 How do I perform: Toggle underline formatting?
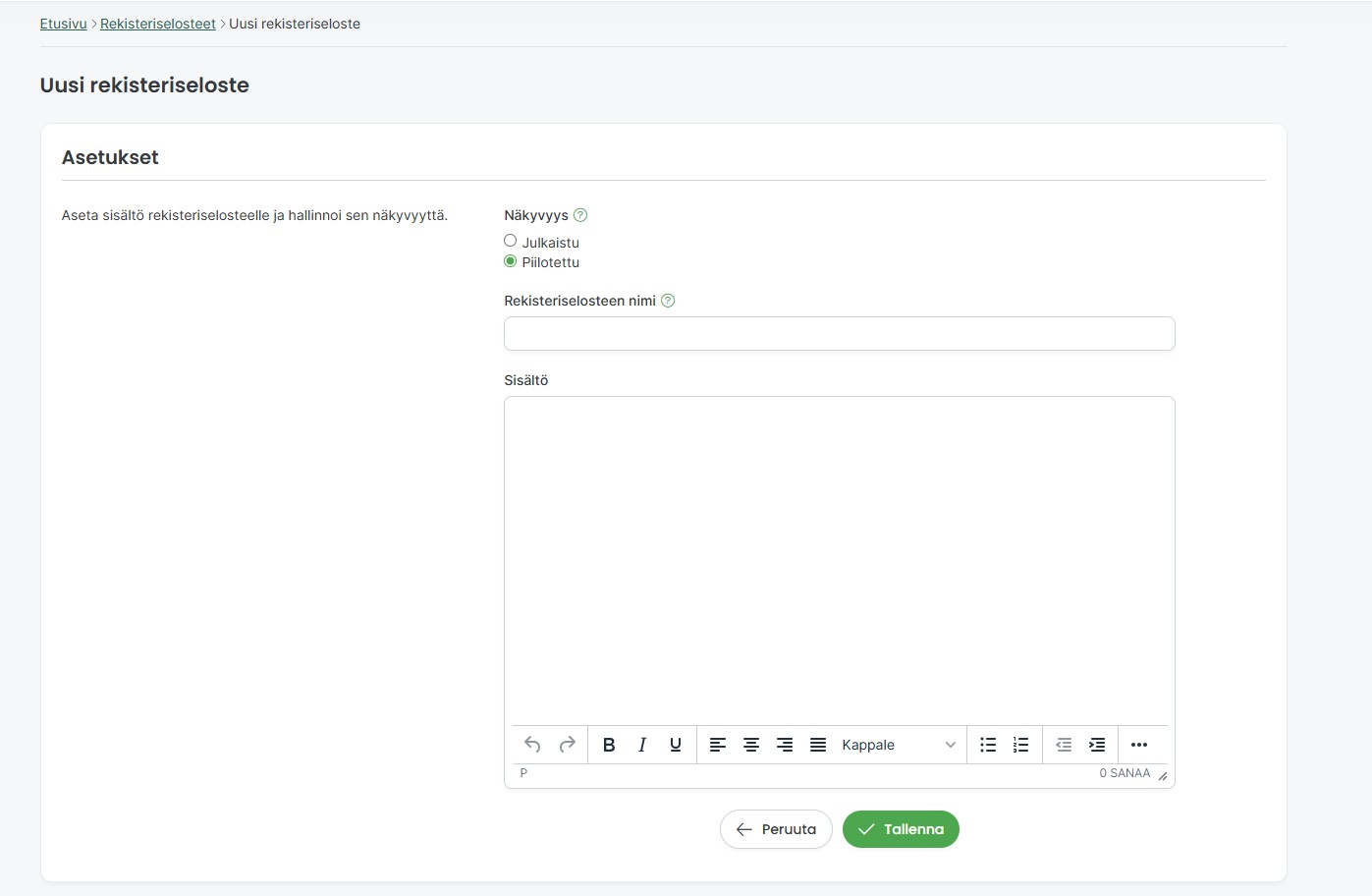(676, 745)
